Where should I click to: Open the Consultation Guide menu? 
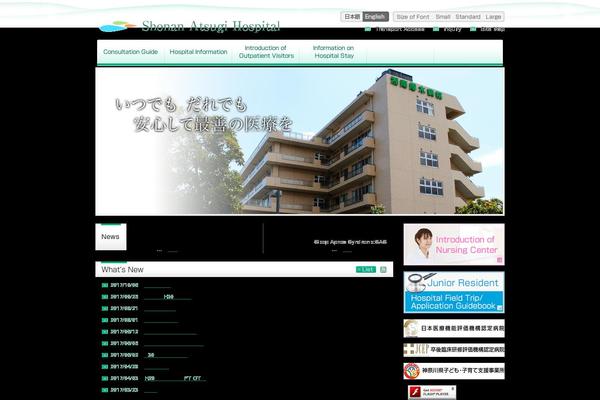130,52
